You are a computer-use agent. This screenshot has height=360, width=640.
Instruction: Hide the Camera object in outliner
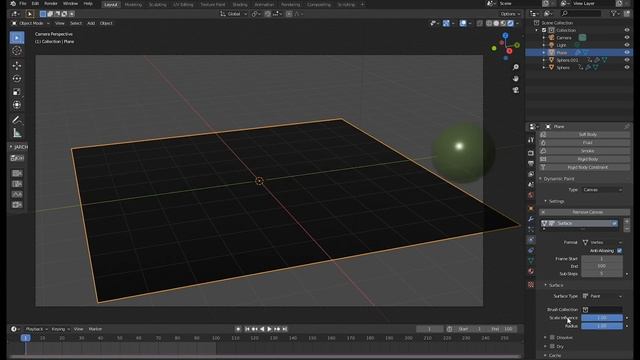tap(627, 38)
